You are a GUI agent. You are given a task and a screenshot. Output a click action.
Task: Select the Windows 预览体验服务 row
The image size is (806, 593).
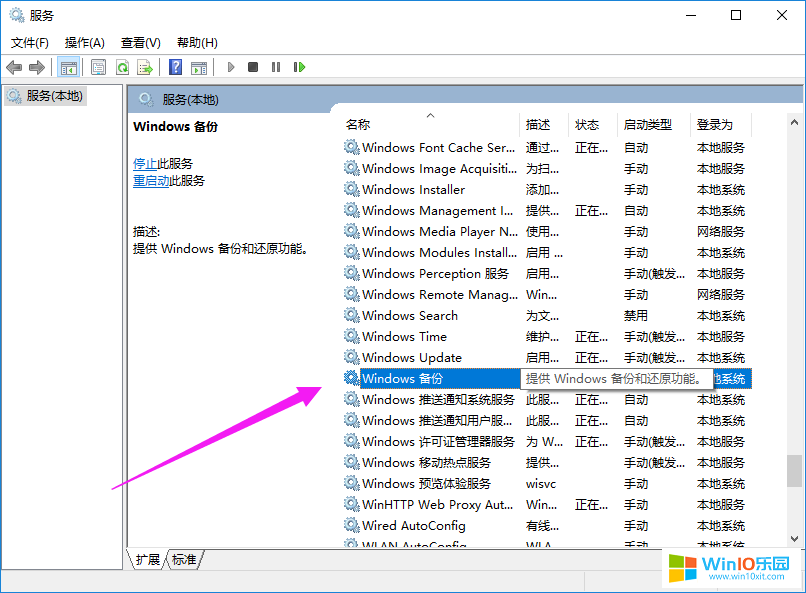547,484
